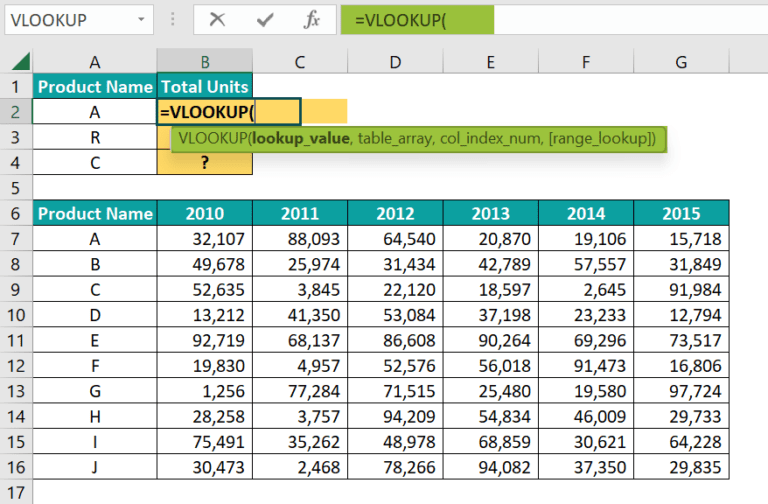The image size is (768, 504).
Task: Select row 2 header
Action: (16, 112)
